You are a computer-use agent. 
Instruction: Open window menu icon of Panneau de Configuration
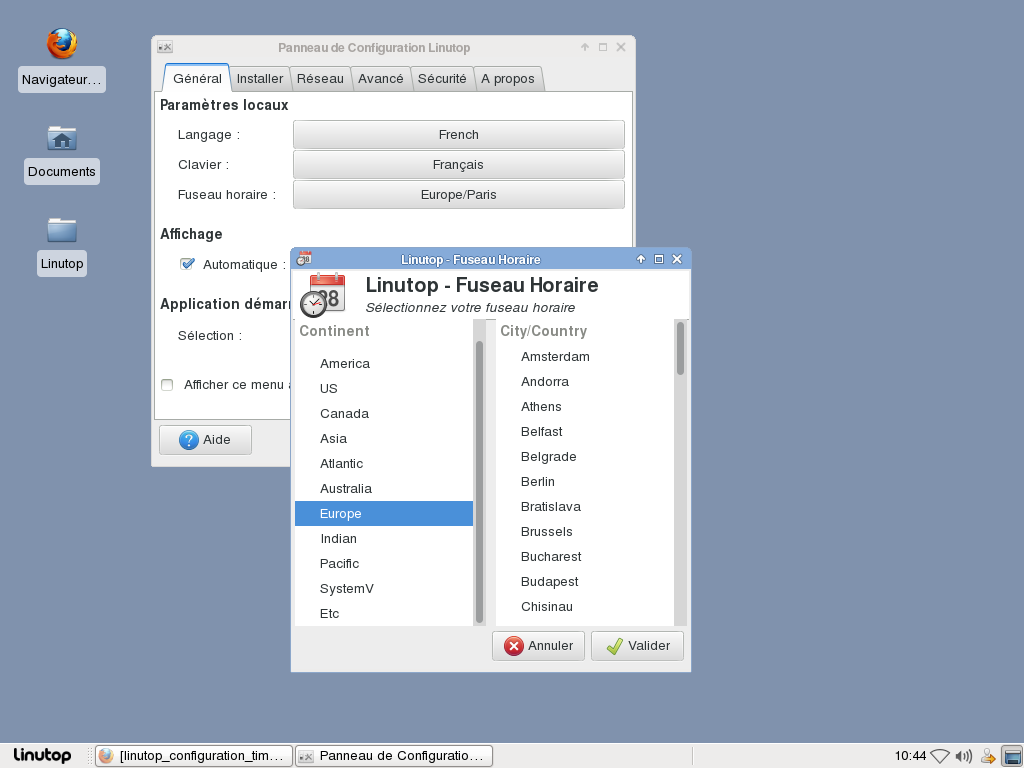(x=165, y=47)
